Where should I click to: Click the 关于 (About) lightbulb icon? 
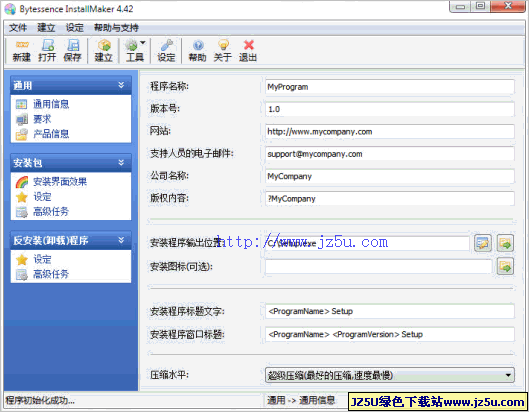[223, 51]
